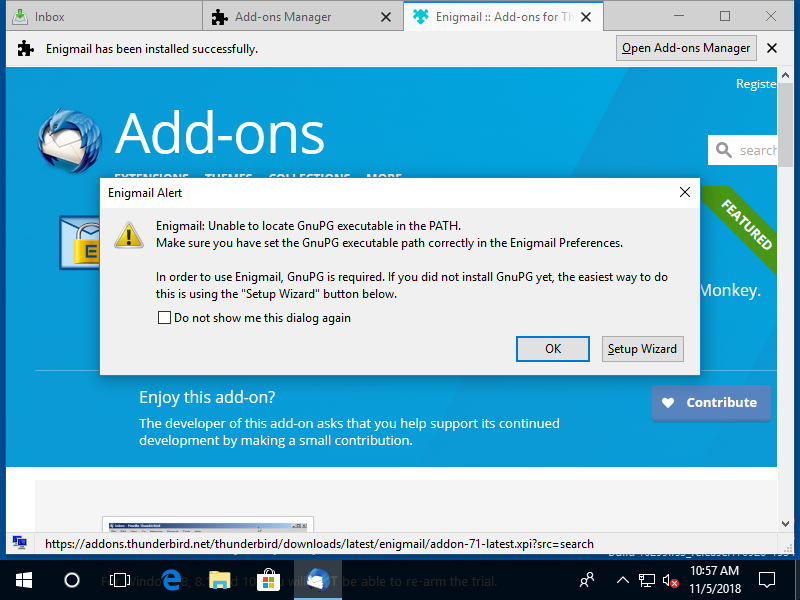Image resolution: width=800 pixels, height=600 pixels.
Task: Unmute audio via the volume tray icon
Action: click(x=670, y=579)
